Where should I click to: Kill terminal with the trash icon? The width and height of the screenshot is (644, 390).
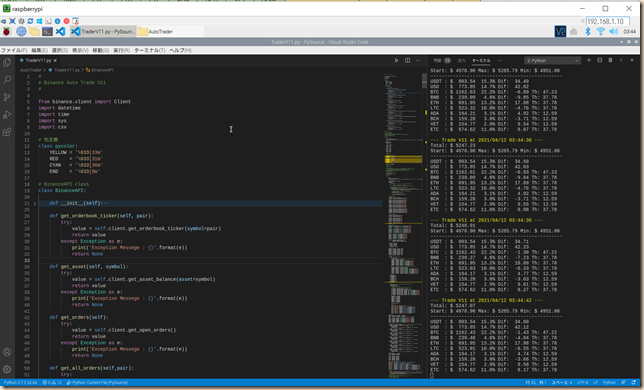tap(610, 60)
